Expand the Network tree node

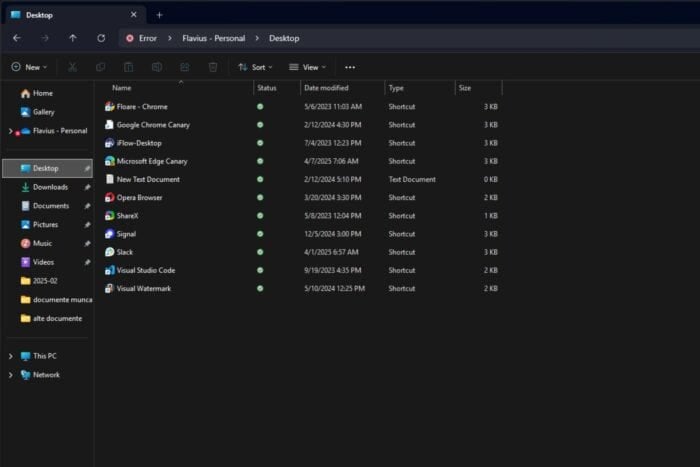click(x=11, y=375)
